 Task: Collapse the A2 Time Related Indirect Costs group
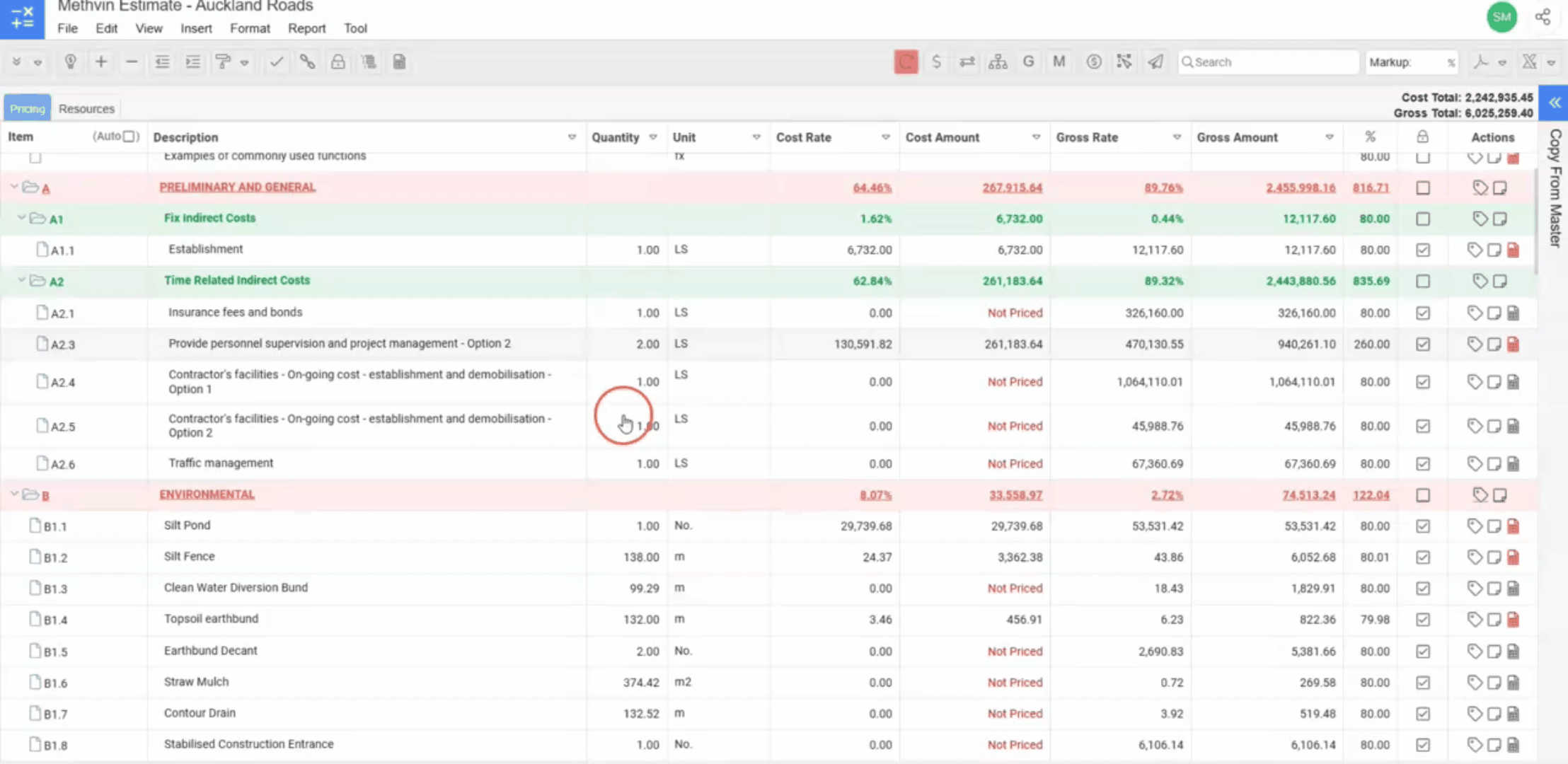click(x=21, y=281)
